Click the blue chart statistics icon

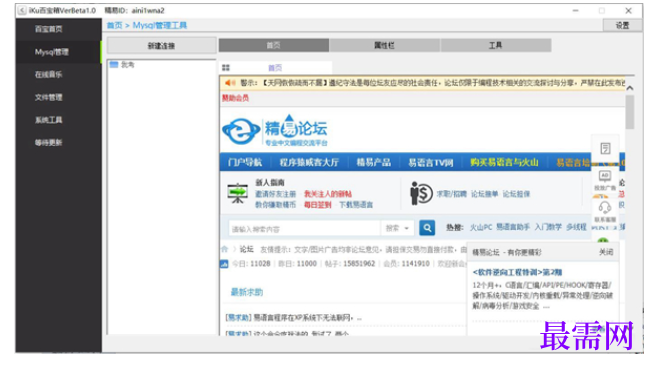pyautogui.click(x=224, y=264)
